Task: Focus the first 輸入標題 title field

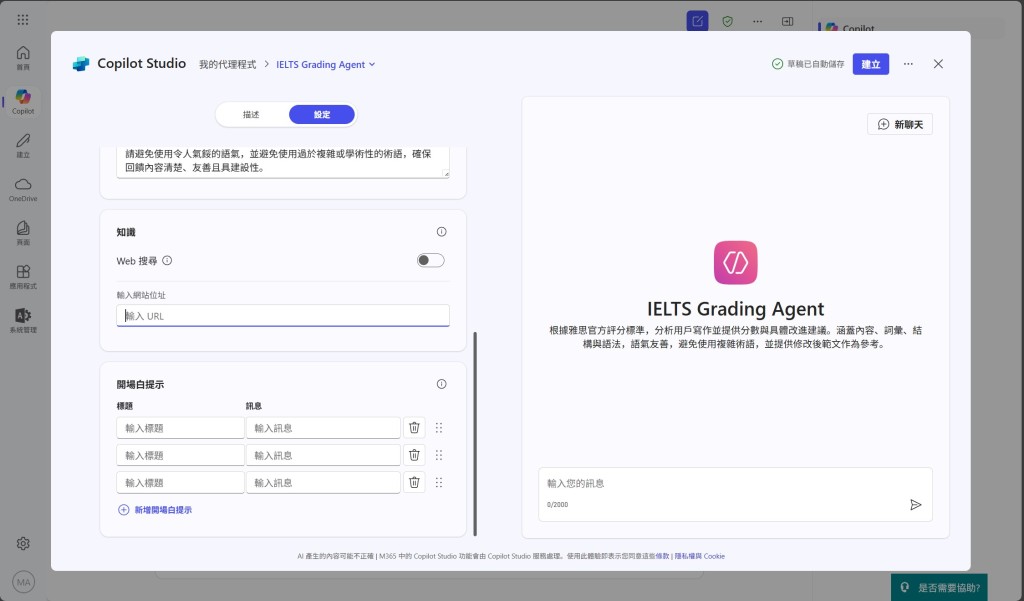Action: 180,428
